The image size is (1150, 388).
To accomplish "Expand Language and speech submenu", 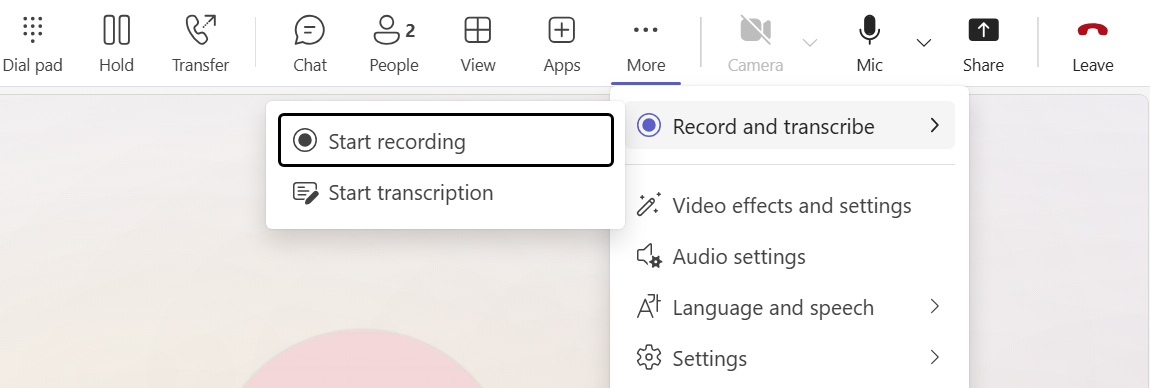I will 790,307.
